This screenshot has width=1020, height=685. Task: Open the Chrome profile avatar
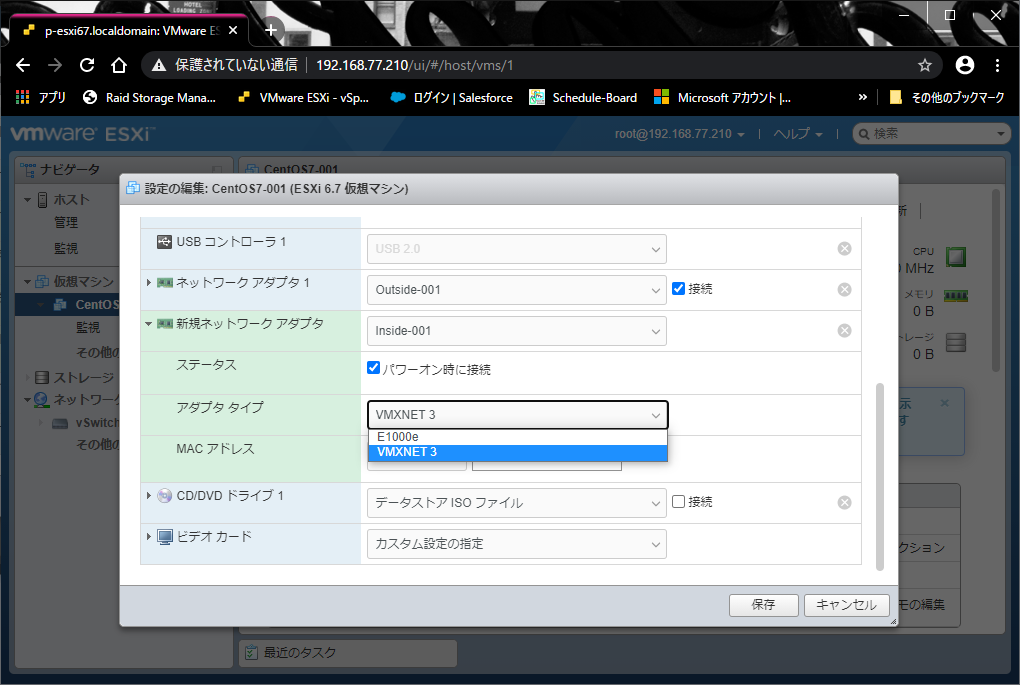965,65
